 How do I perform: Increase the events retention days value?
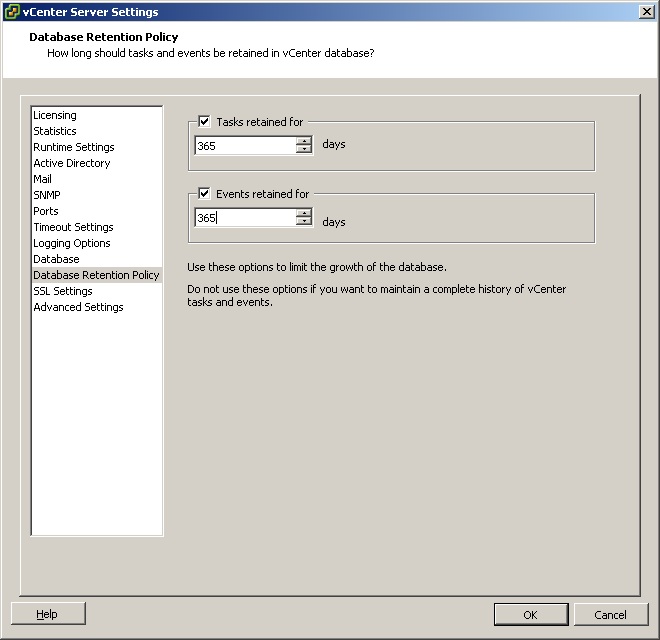[x=303, y=213]
